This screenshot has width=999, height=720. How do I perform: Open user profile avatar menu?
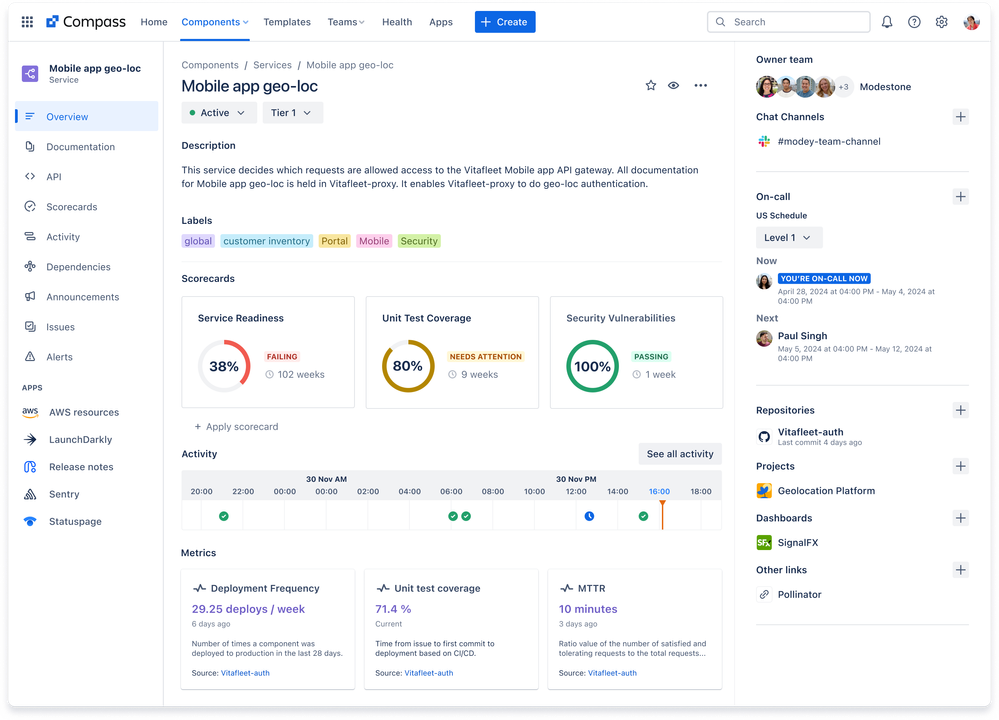[971, 22]
